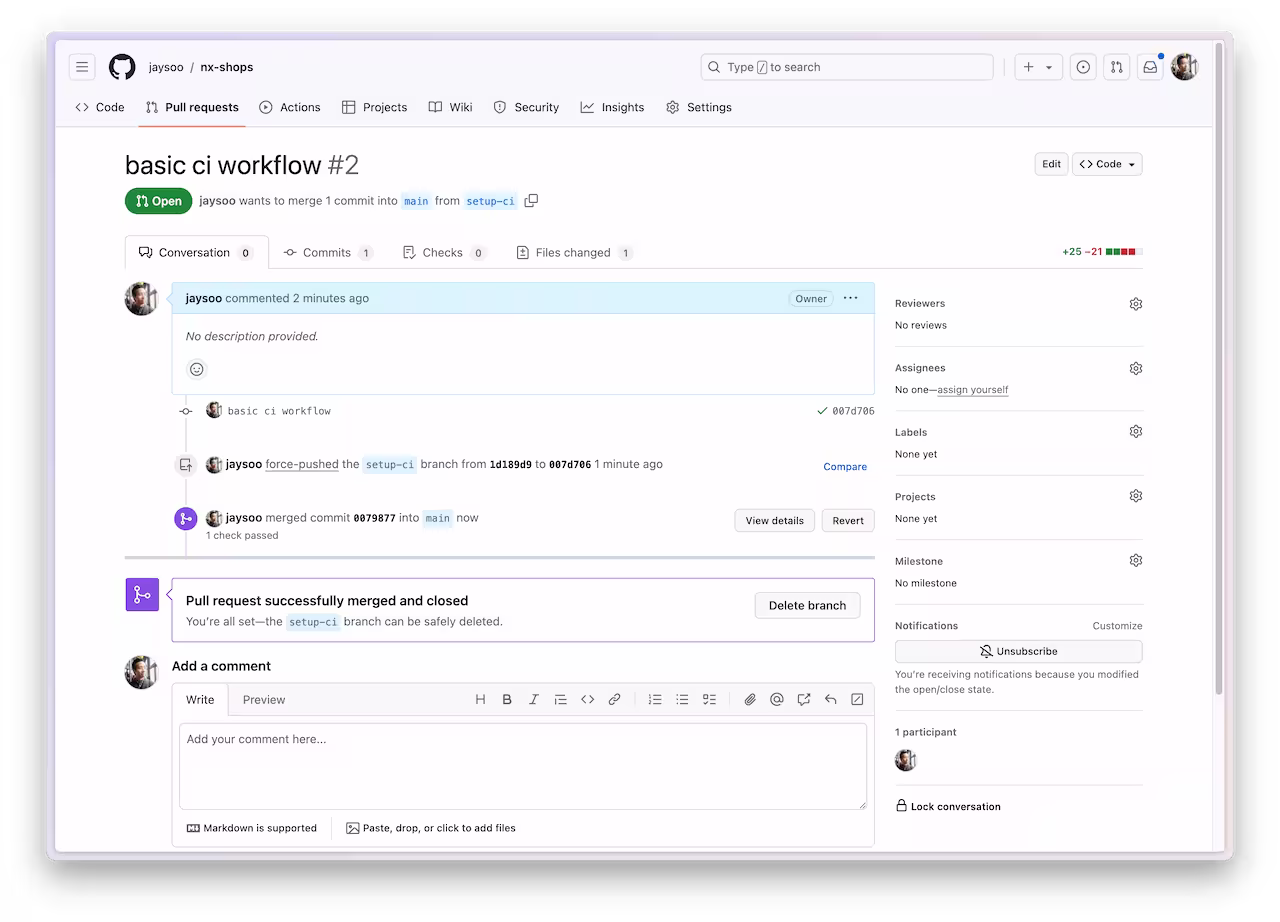1280x922 pixels.
Task: Click the bold formatting icon
Action: point(507,700)
